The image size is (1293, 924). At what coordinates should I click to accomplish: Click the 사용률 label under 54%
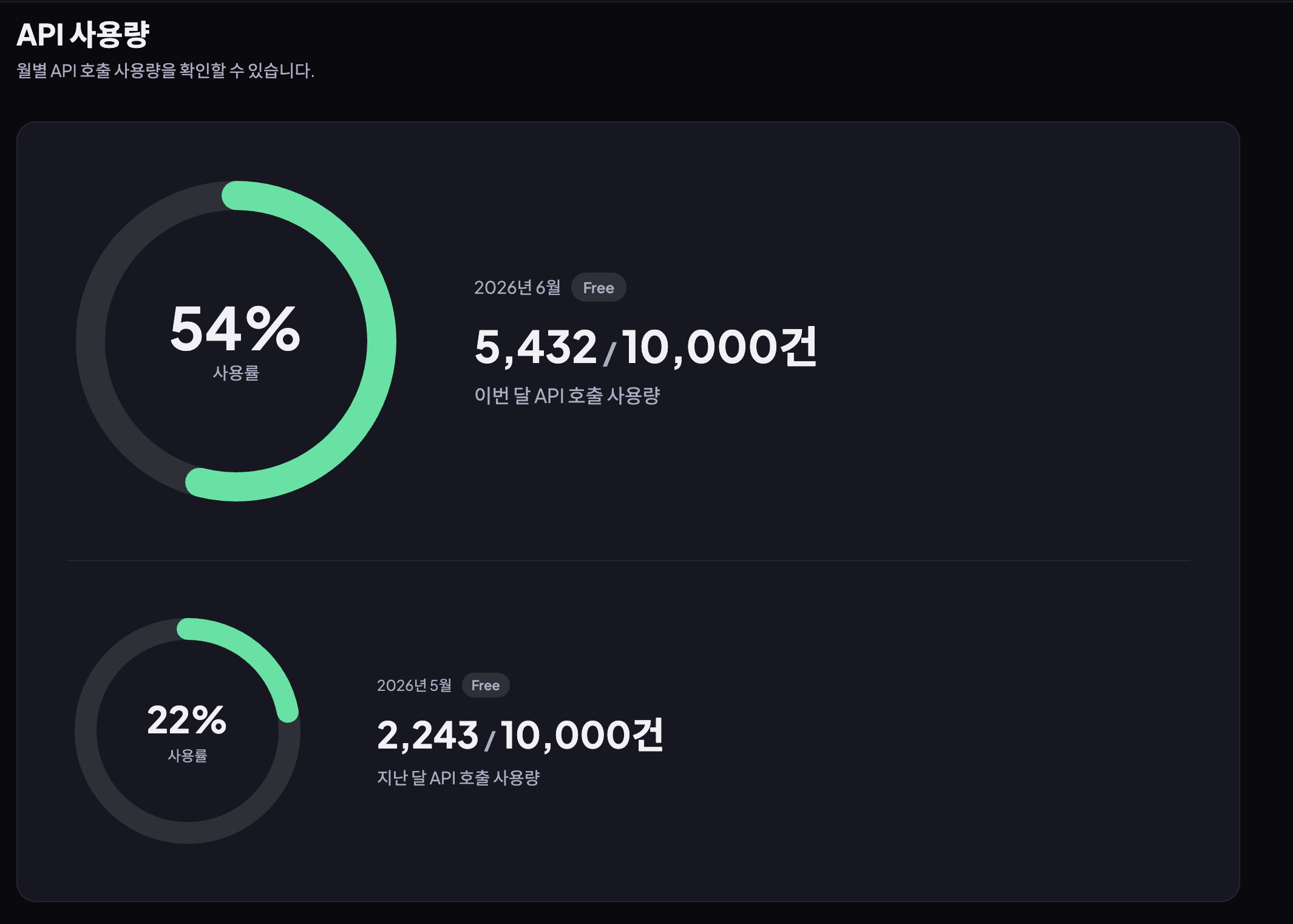coord(236,373)
